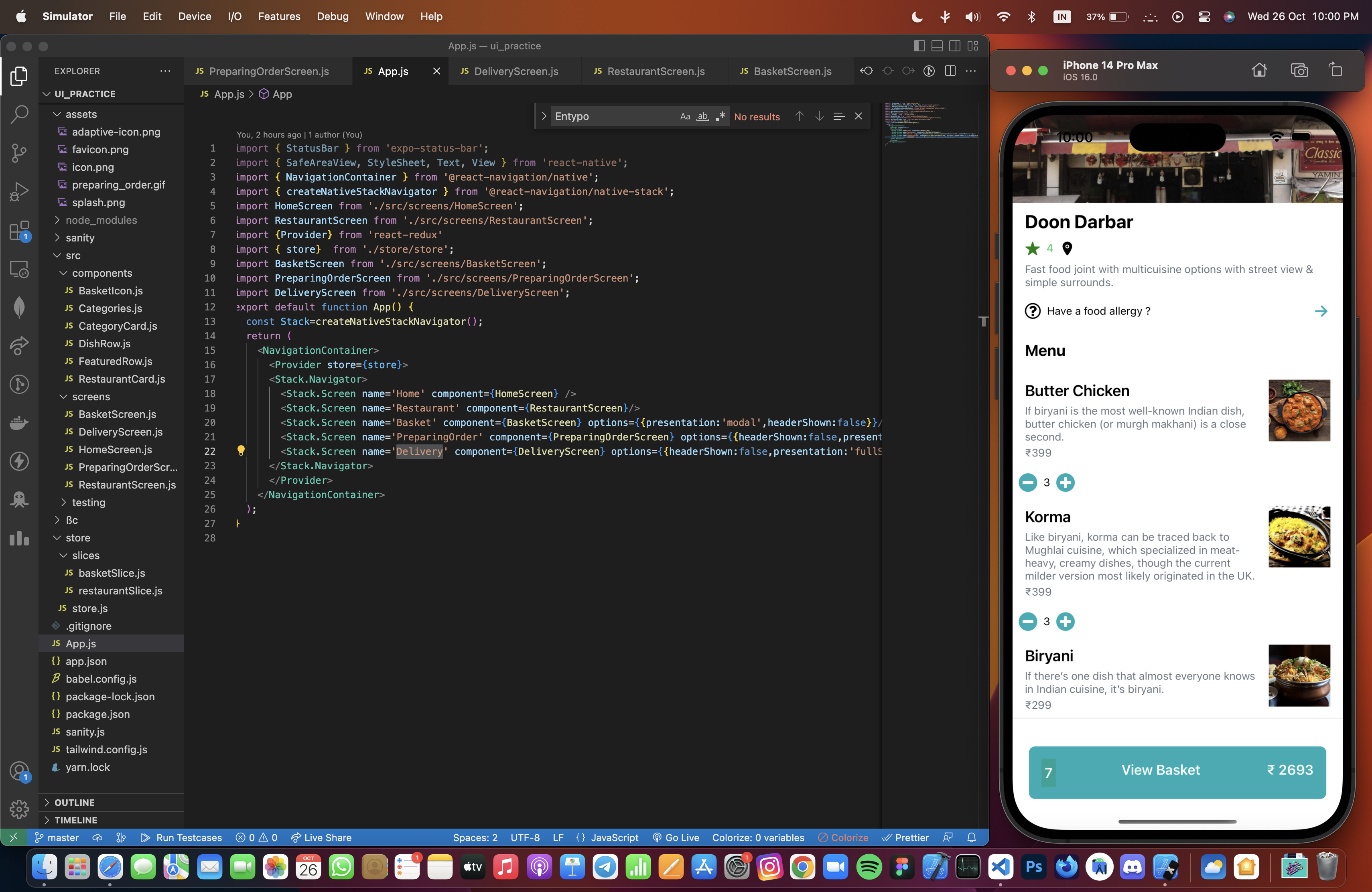Toggle Match Case in find widget

point(685,116)
